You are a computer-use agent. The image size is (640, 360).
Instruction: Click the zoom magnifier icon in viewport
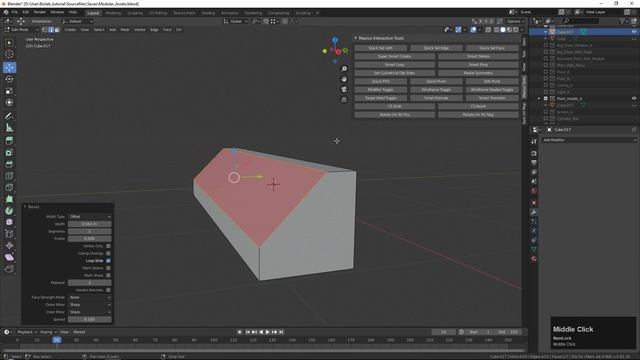(x=344, y=69)
